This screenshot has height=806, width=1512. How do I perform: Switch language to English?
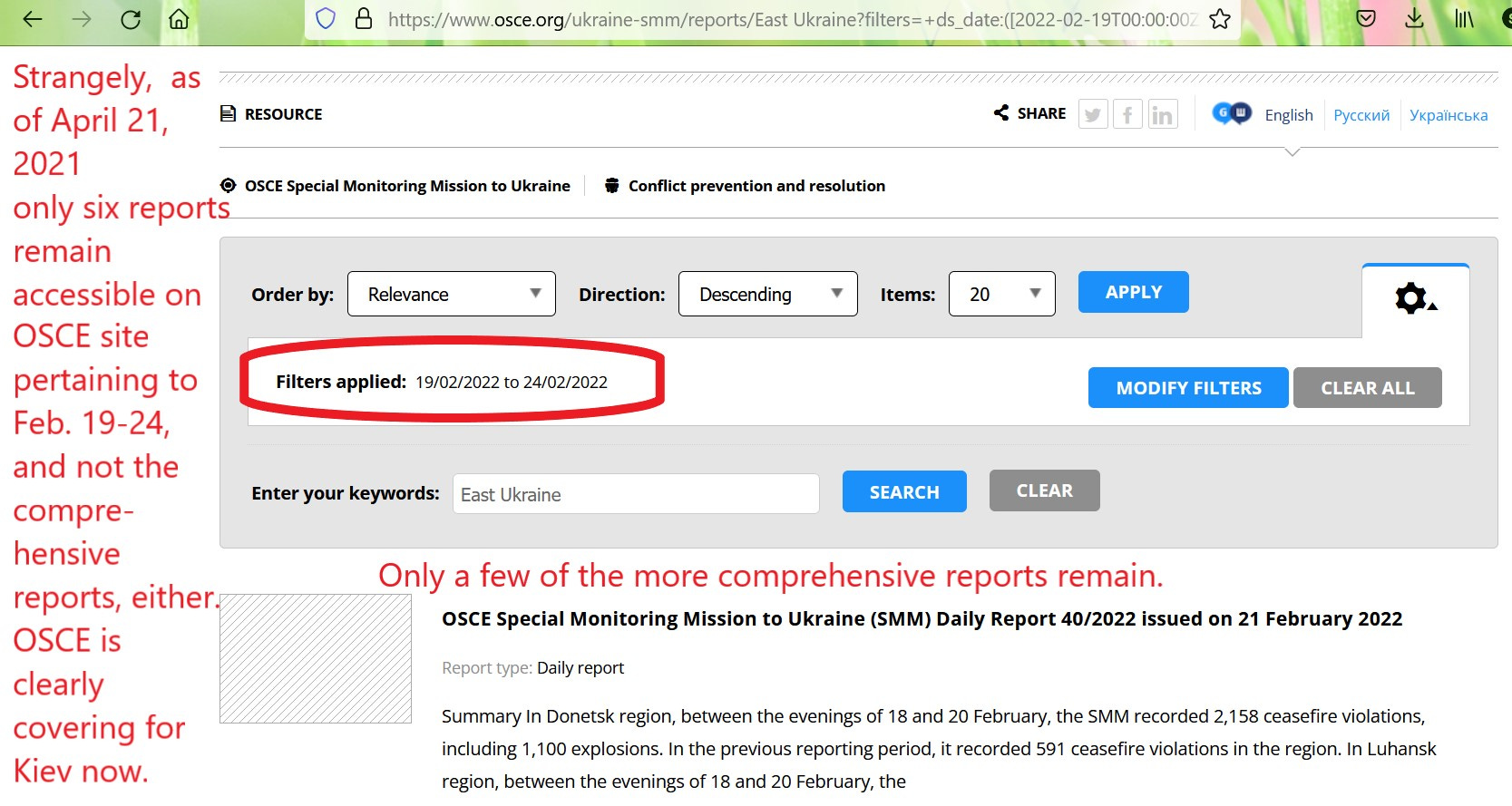coord(1289,115)
